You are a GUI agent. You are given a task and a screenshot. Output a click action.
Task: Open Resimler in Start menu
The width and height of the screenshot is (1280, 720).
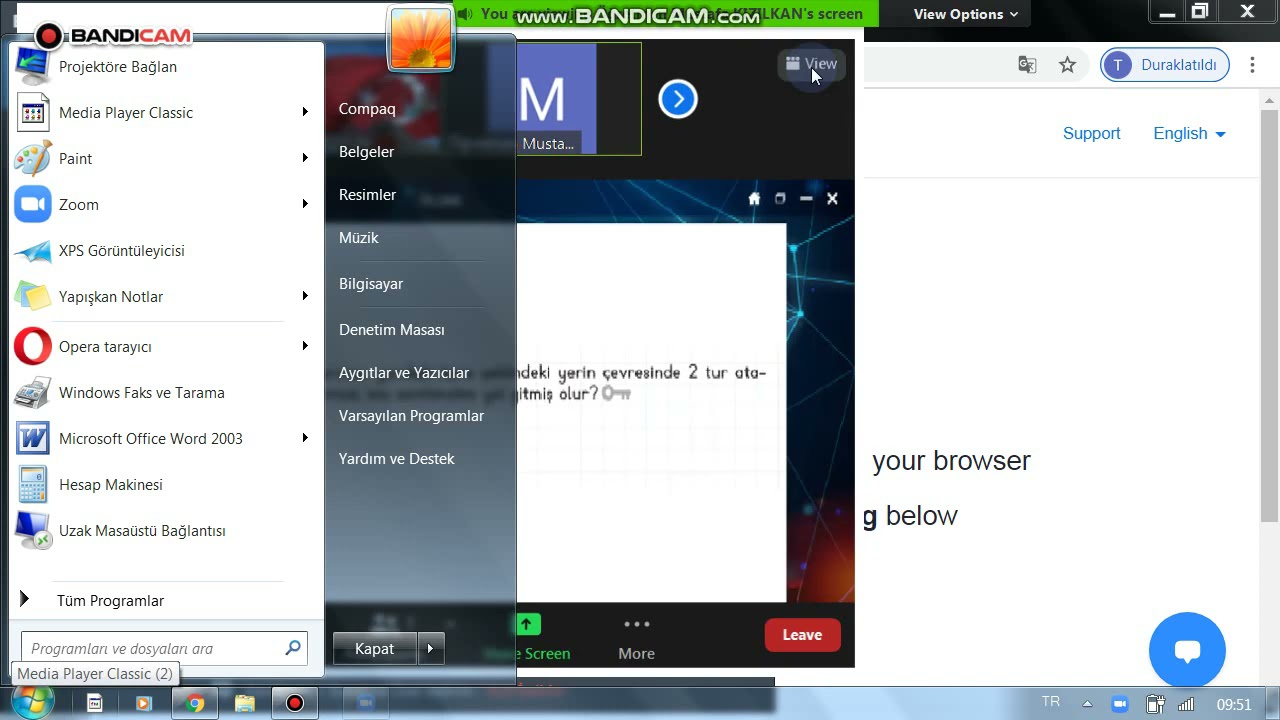pos(367,195)
